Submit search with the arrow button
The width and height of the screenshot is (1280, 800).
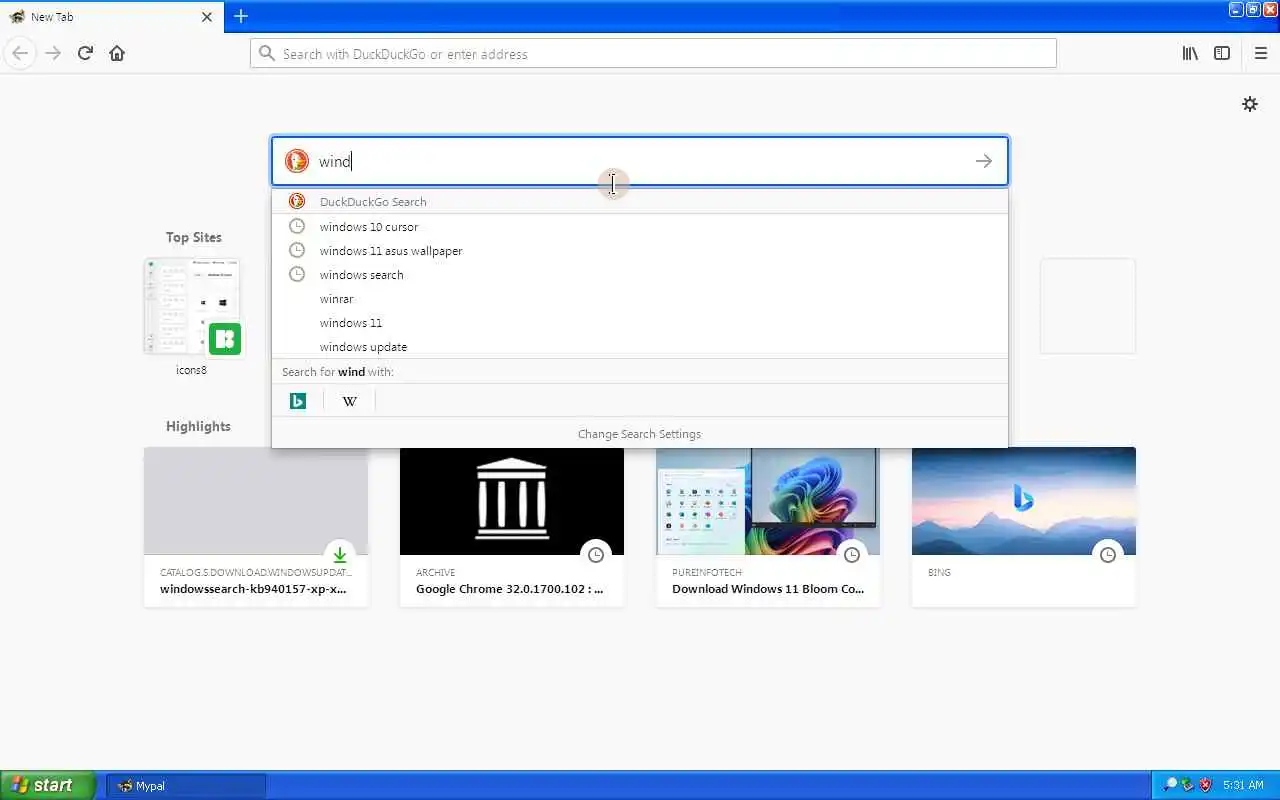(x=984, y=161)
